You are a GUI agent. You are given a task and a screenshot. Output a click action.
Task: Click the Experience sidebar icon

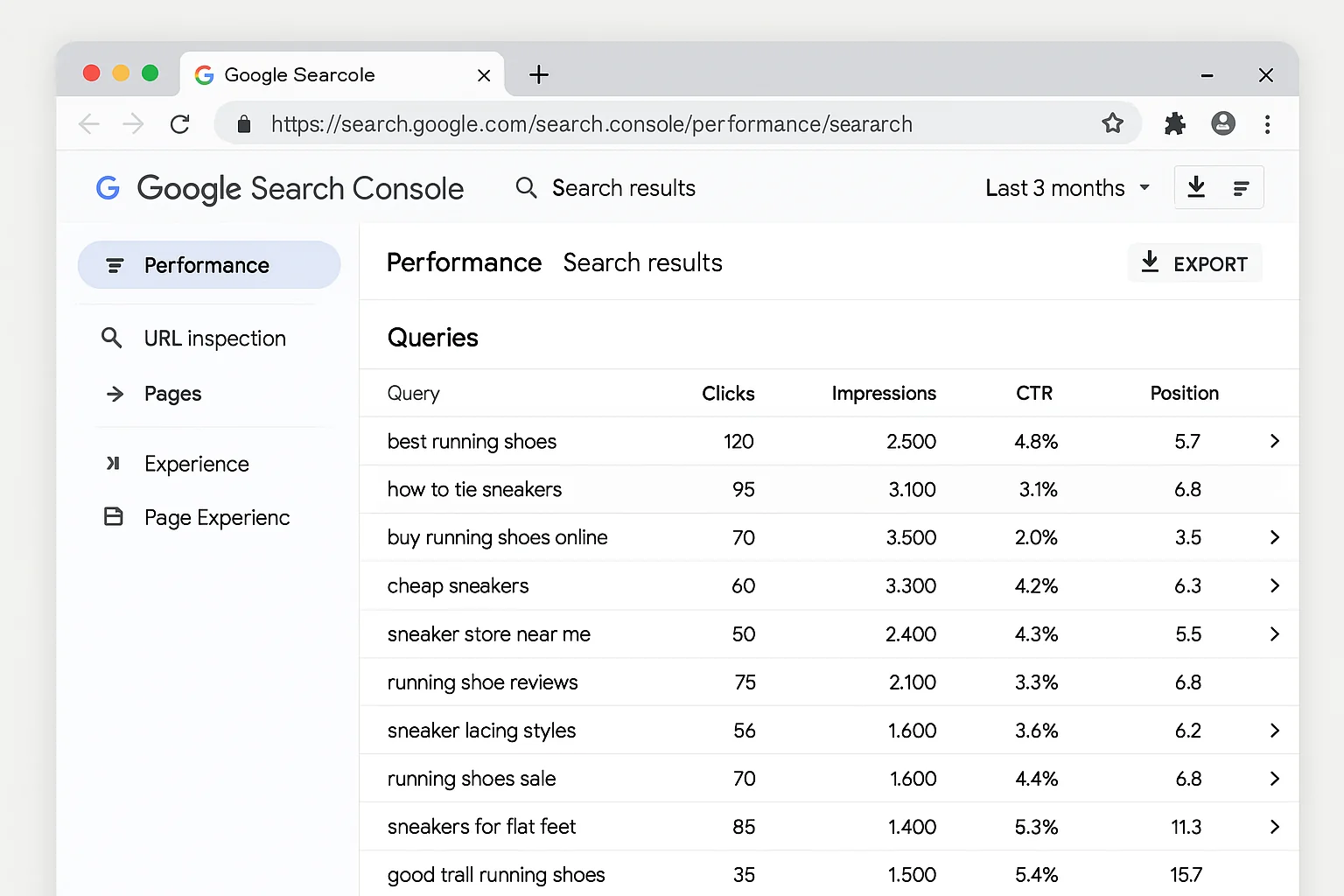(x=114, y=464)
